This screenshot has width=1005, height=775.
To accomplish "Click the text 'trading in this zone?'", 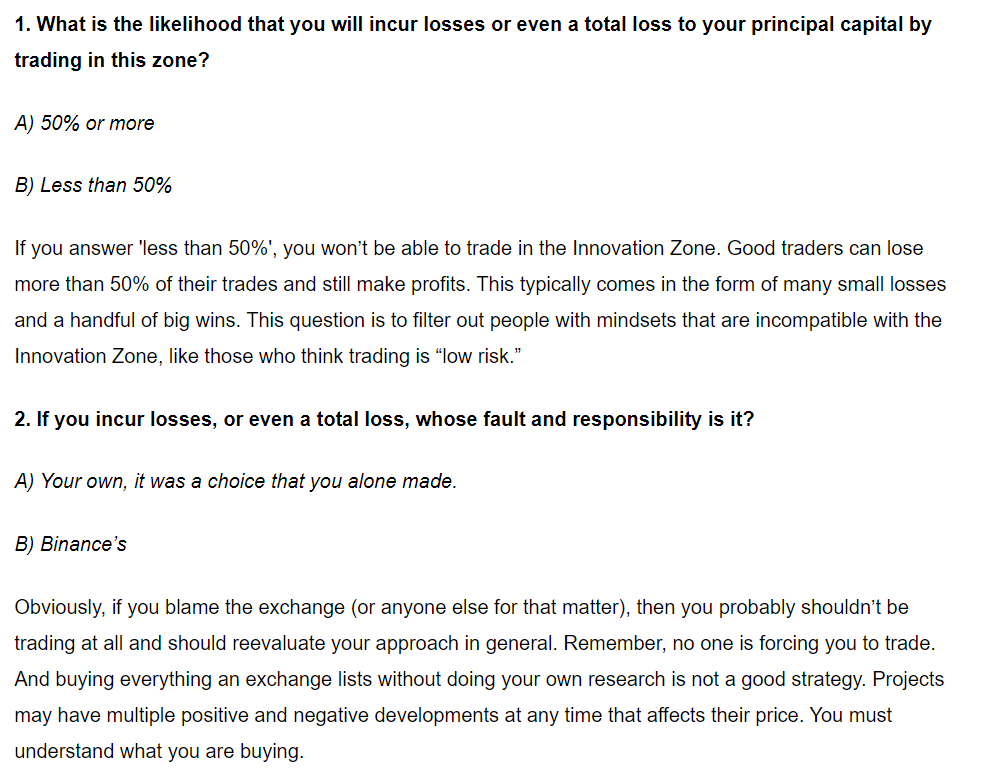I will (x=112, y=60).
